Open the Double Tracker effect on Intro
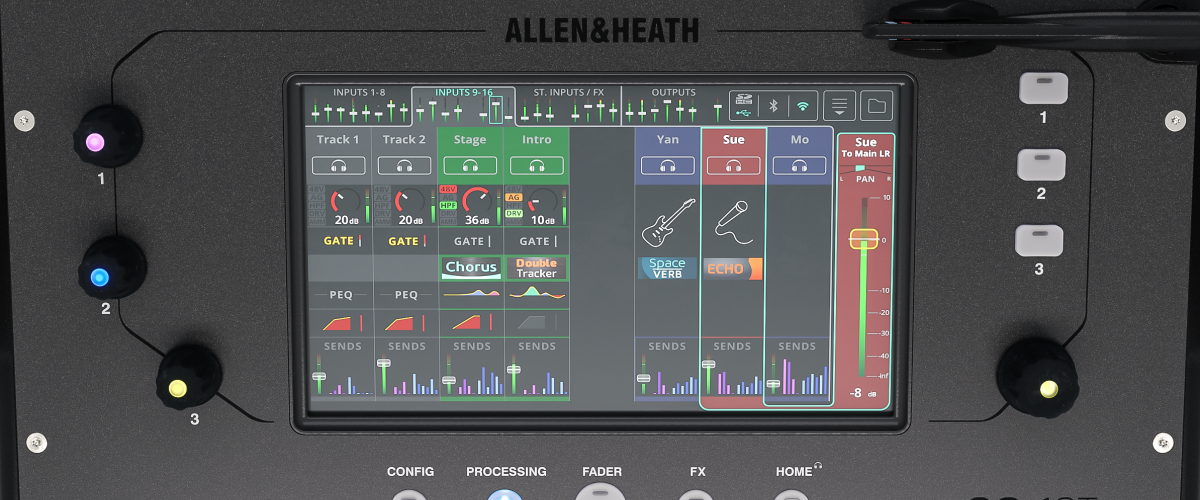The width and height of the screenshot is (1200, 500). pos(537,268)
